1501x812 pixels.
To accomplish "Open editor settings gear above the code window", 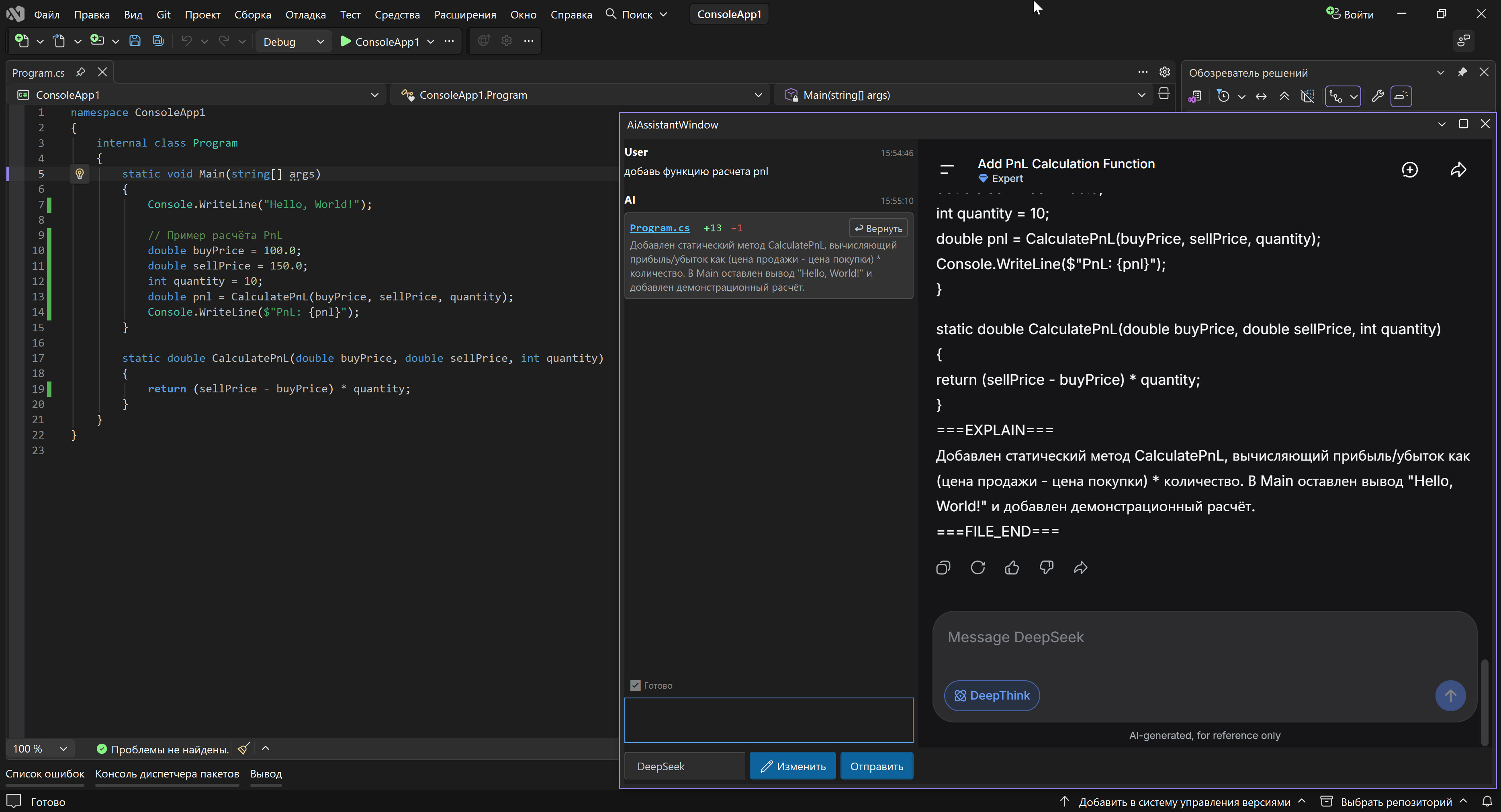I will click(x=1164, y=72).
